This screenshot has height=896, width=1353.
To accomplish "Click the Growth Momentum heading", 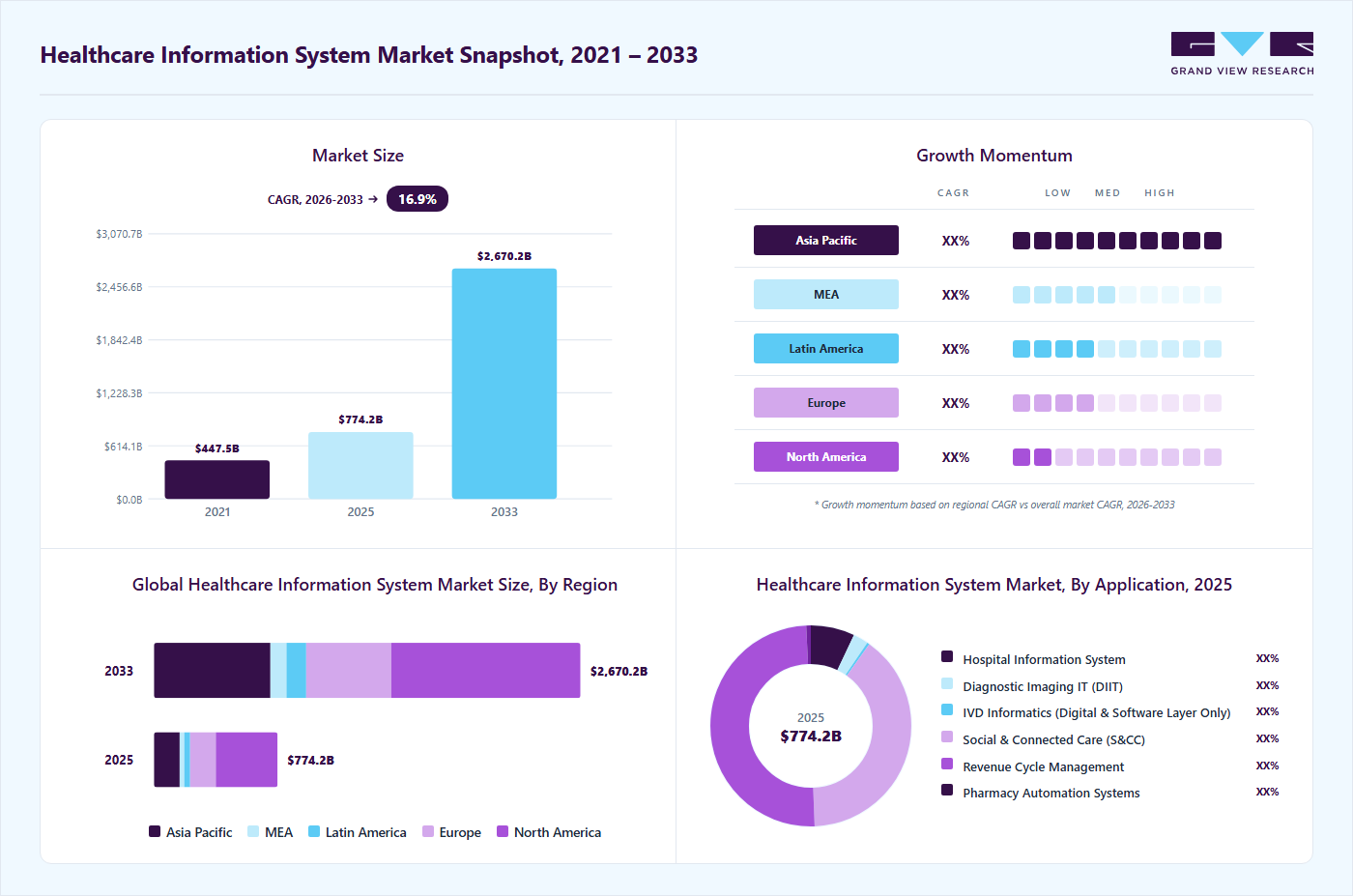I will coord(994,156).
